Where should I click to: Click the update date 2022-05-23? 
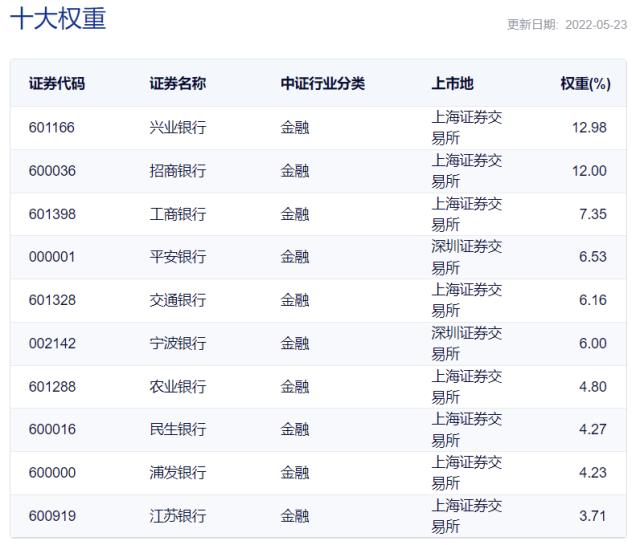tap(596, 25)
